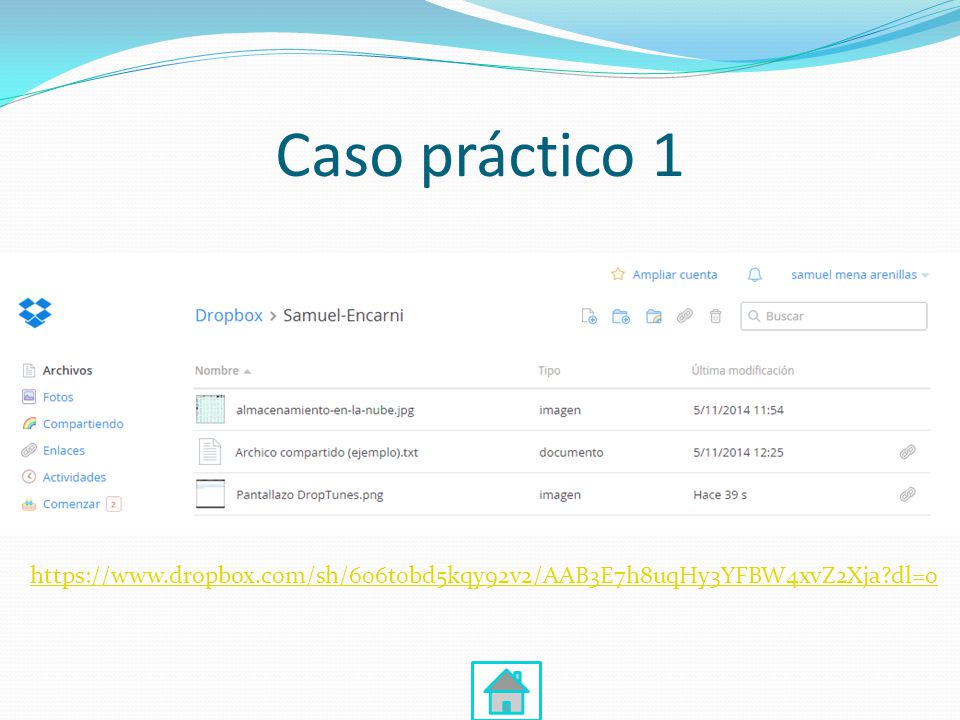This screenshot has height=720, width=960.
Task: Go to Compartiendo section
Action: (83, 424)
